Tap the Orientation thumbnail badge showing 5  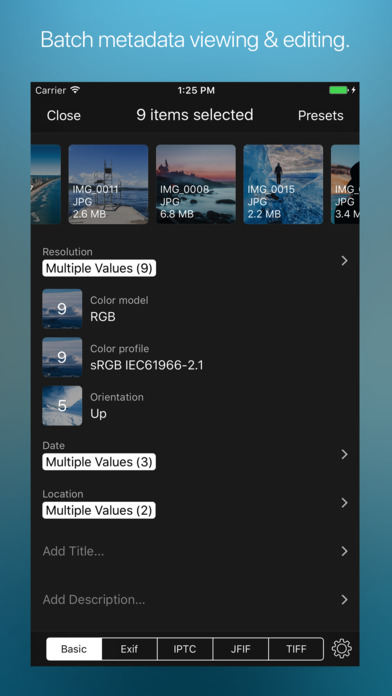[x=62, y=406]
